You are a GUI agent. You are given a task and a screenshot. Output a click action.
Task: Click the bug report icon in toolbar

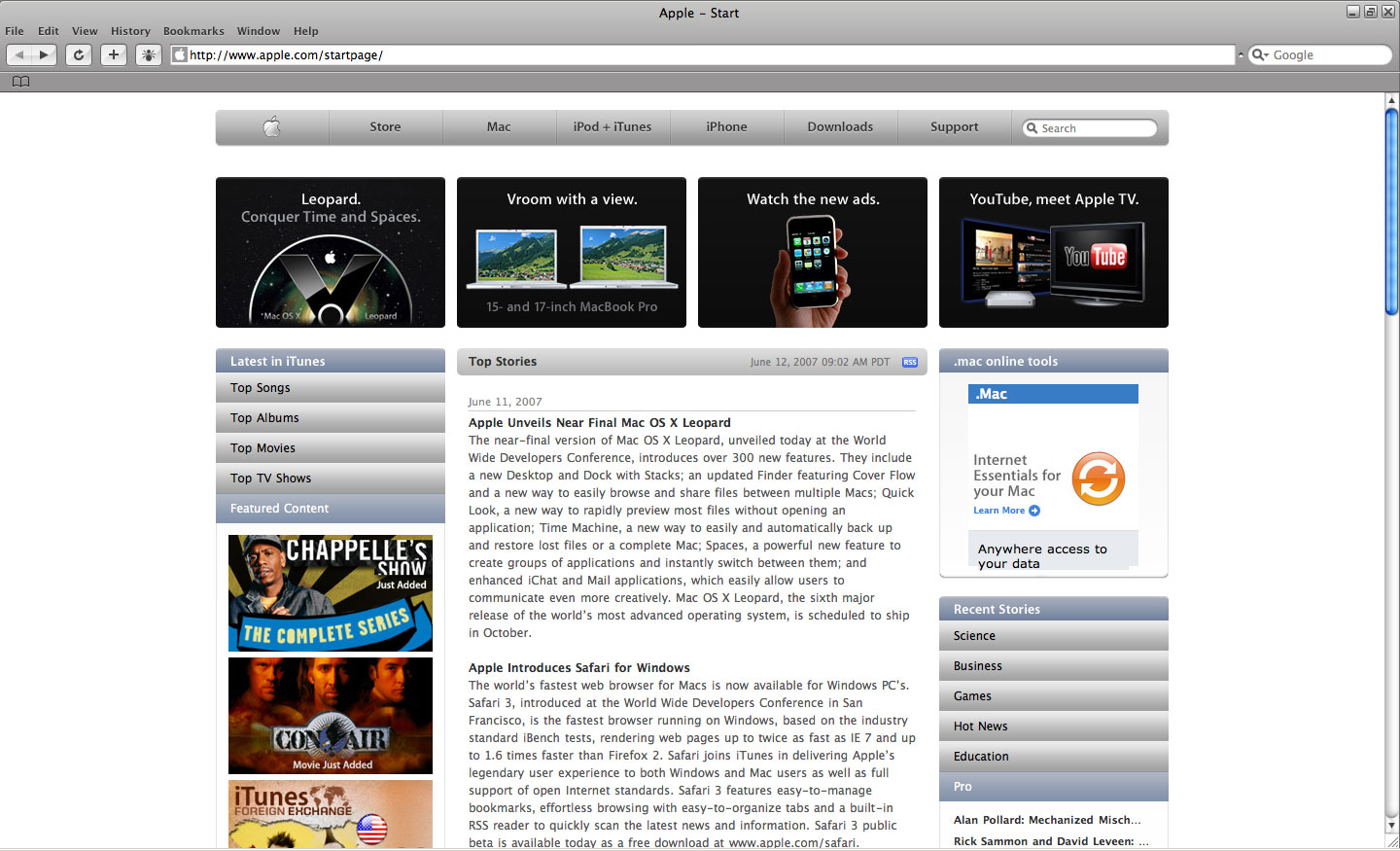(149, 54)
